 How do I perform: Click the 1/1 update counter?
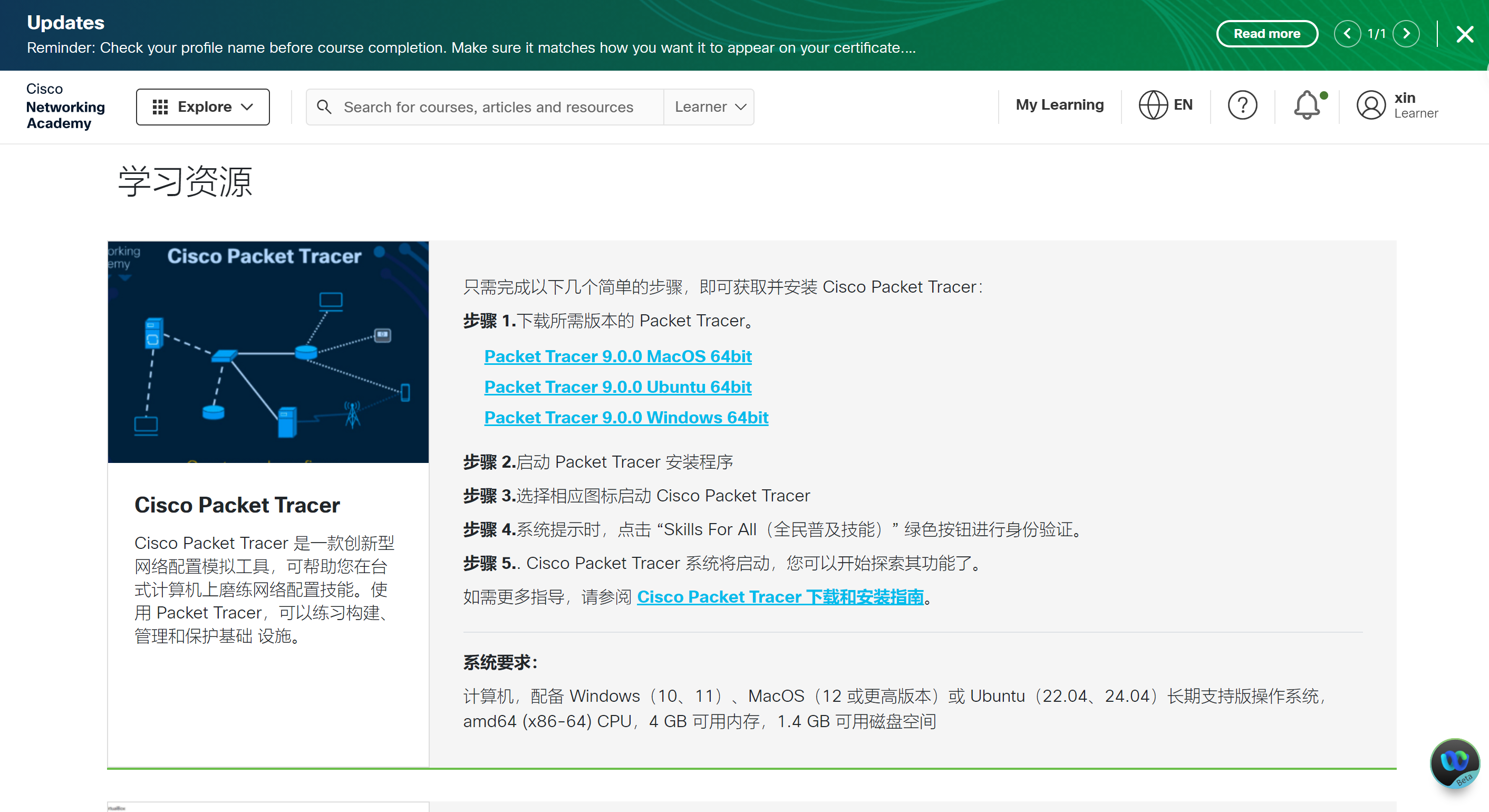pyautogui.click(x=1376, y=34)
